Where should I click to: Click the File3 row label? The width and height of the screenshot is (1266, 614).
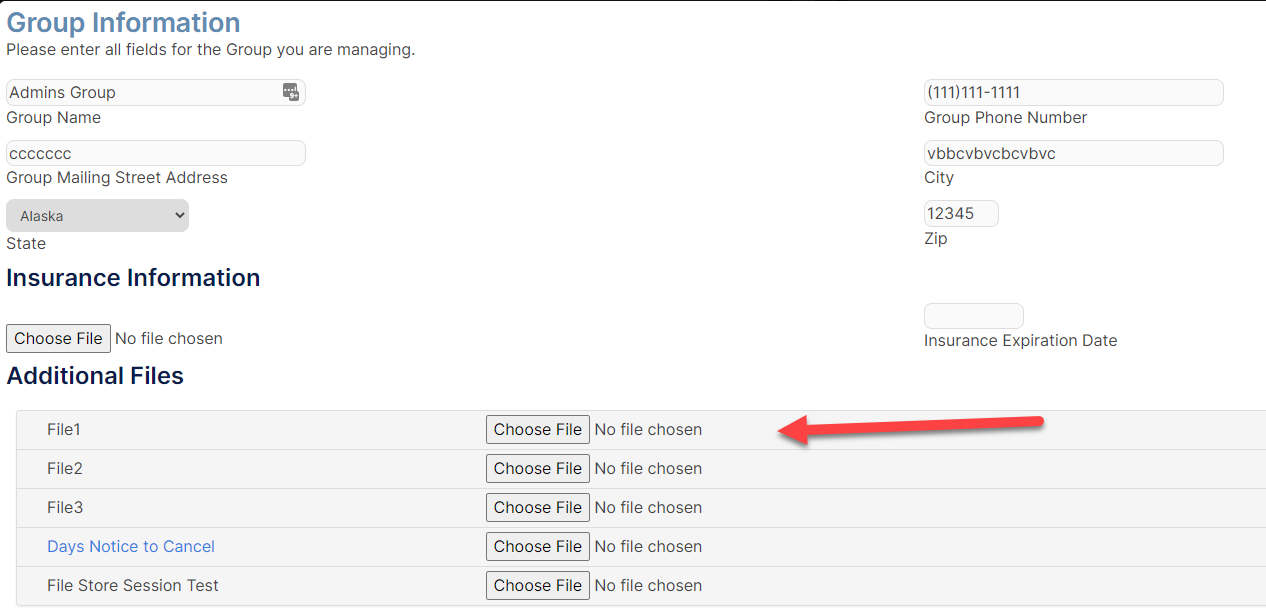click(65, 507)
